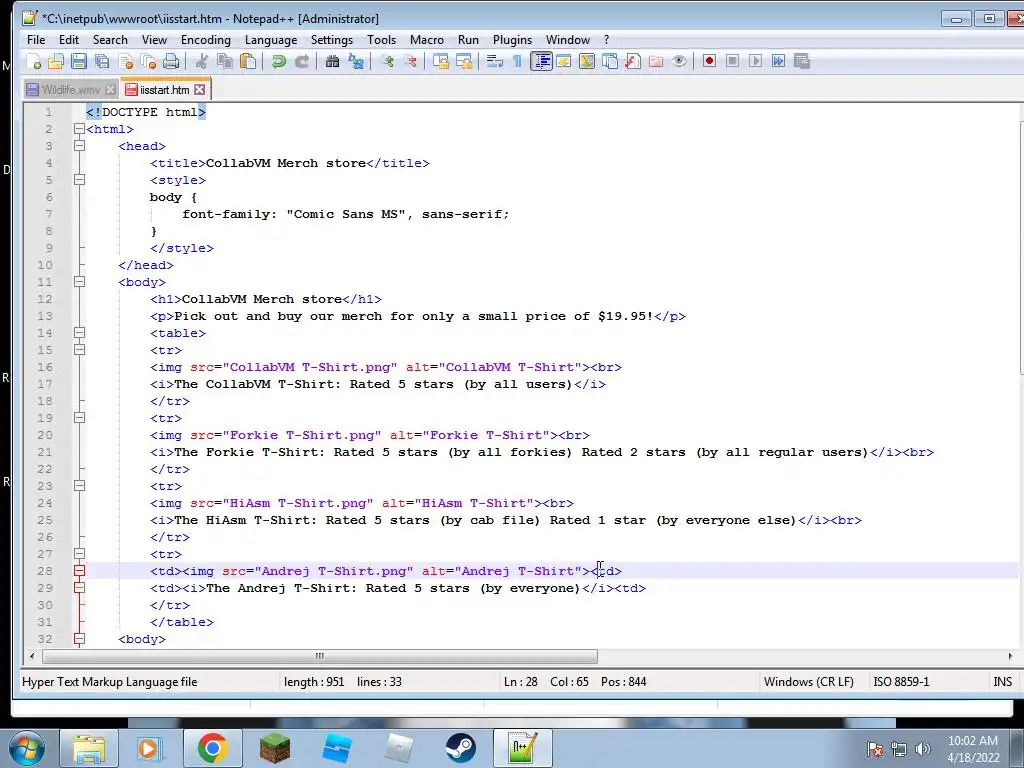
Task: Toggle the indent guide toolbar button
Action: point(541,61)
